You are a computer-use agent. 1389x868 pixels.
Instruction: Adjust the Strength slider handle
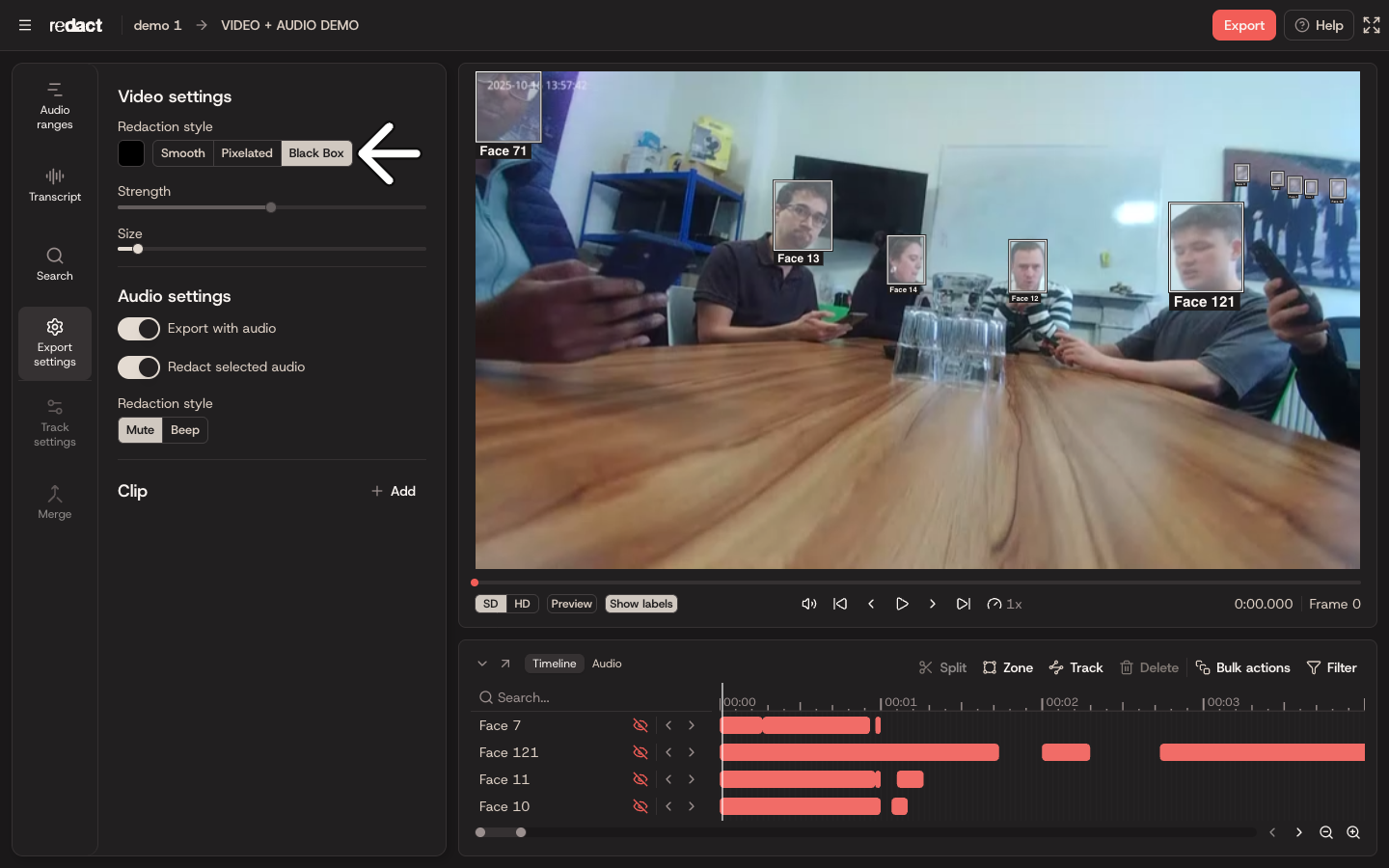(271, 207)
